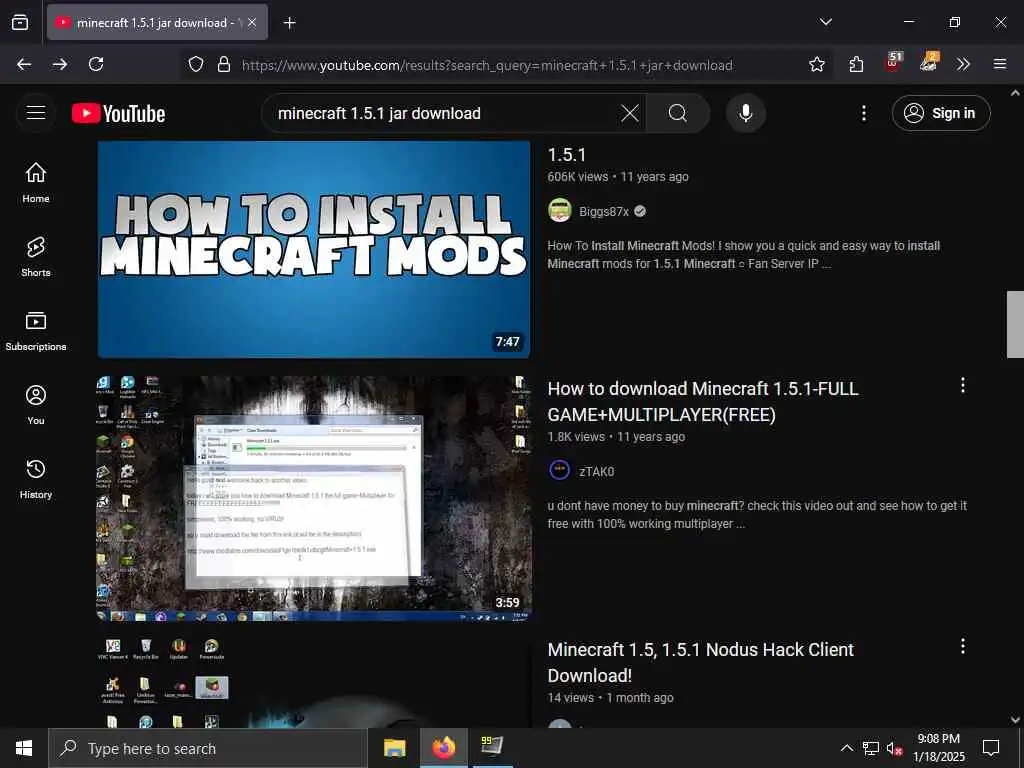The width and height of the screenshot is (1024, 768).
Task: Click the scrollbar up arrow
Action: (1015, 93)
